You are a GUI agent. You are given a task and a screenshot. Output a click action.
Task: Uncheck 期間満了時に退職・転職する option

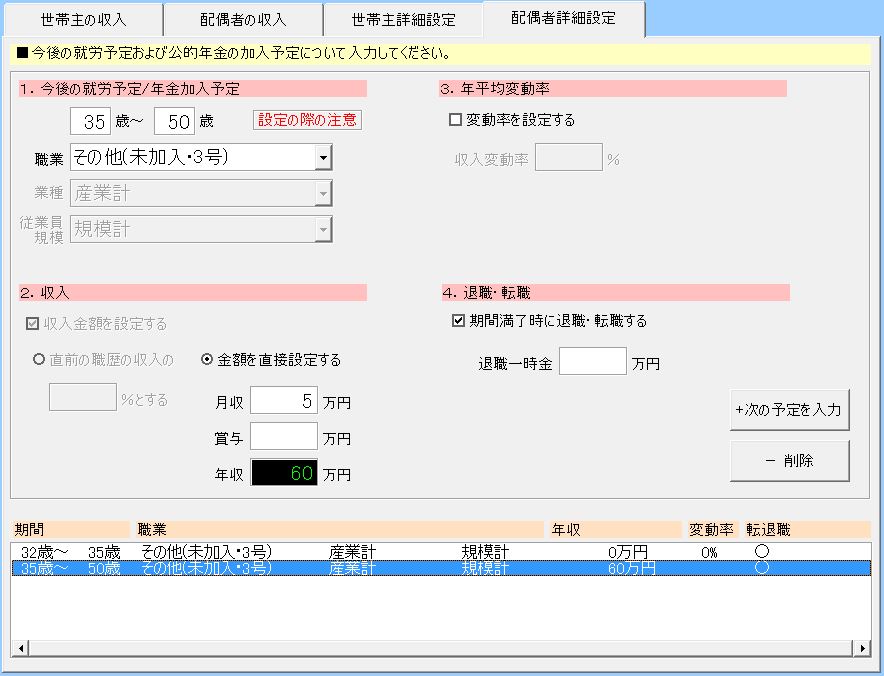coord(458,321)
